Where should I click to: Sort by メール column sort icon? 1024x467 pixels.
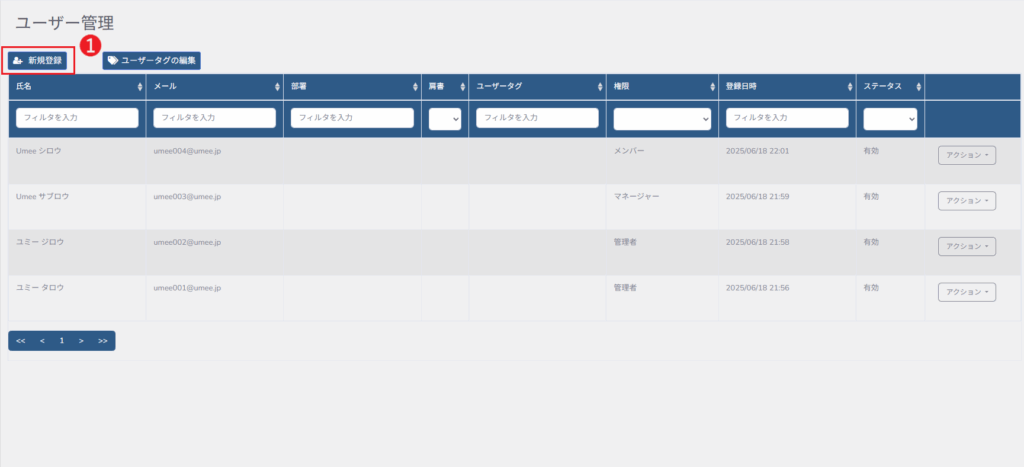coord(277,87)
